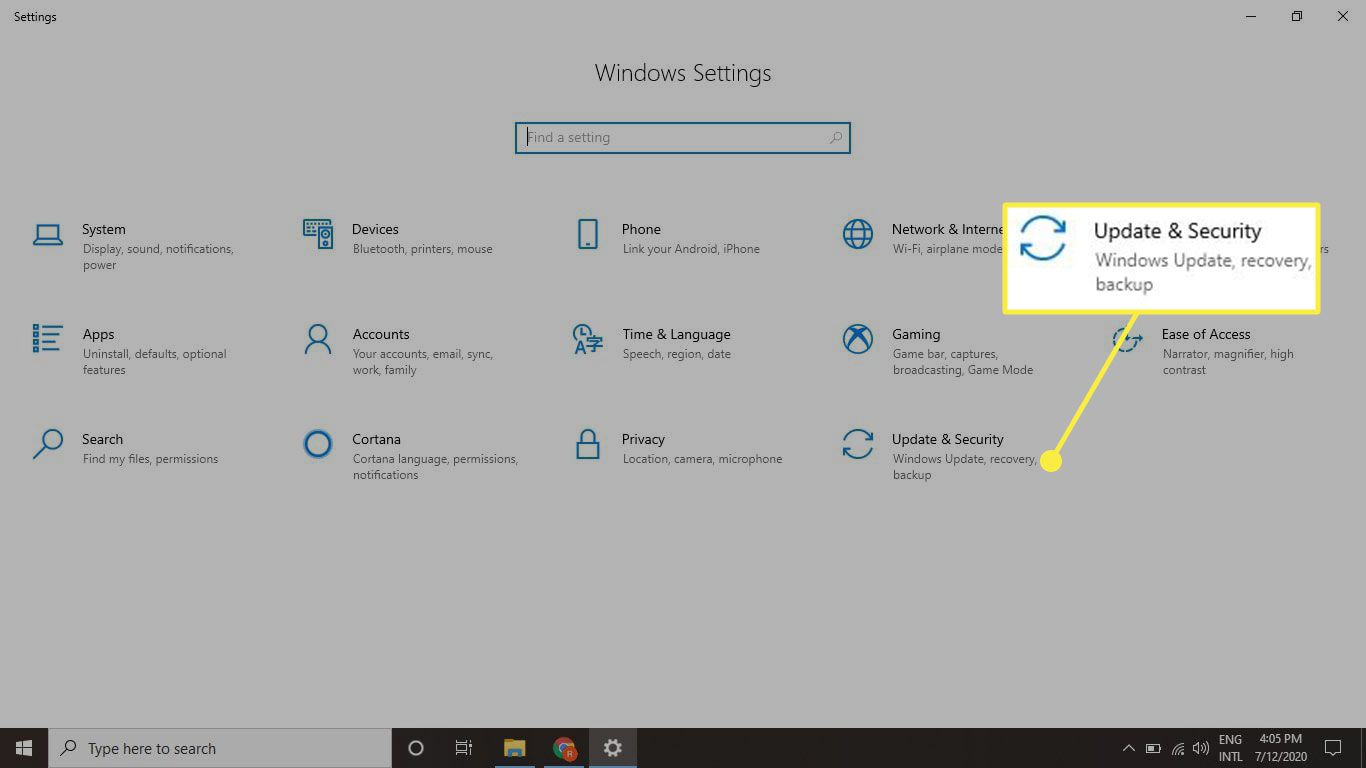Screen dimensions: 1366x768
Task: Open the Devices settings category
Action: tap(400, 238)
